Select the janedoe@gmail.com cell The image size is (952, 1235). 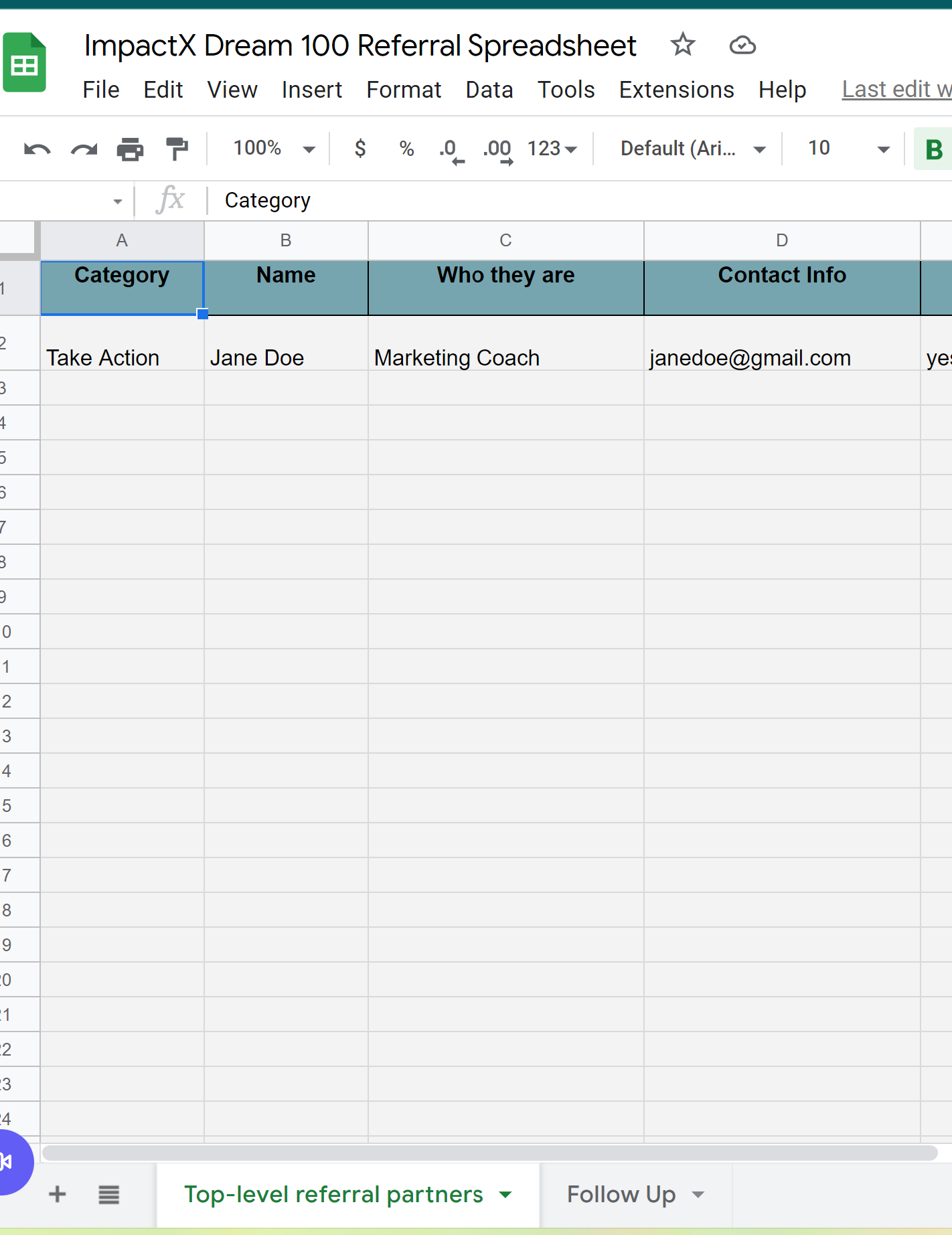(782, 343)
